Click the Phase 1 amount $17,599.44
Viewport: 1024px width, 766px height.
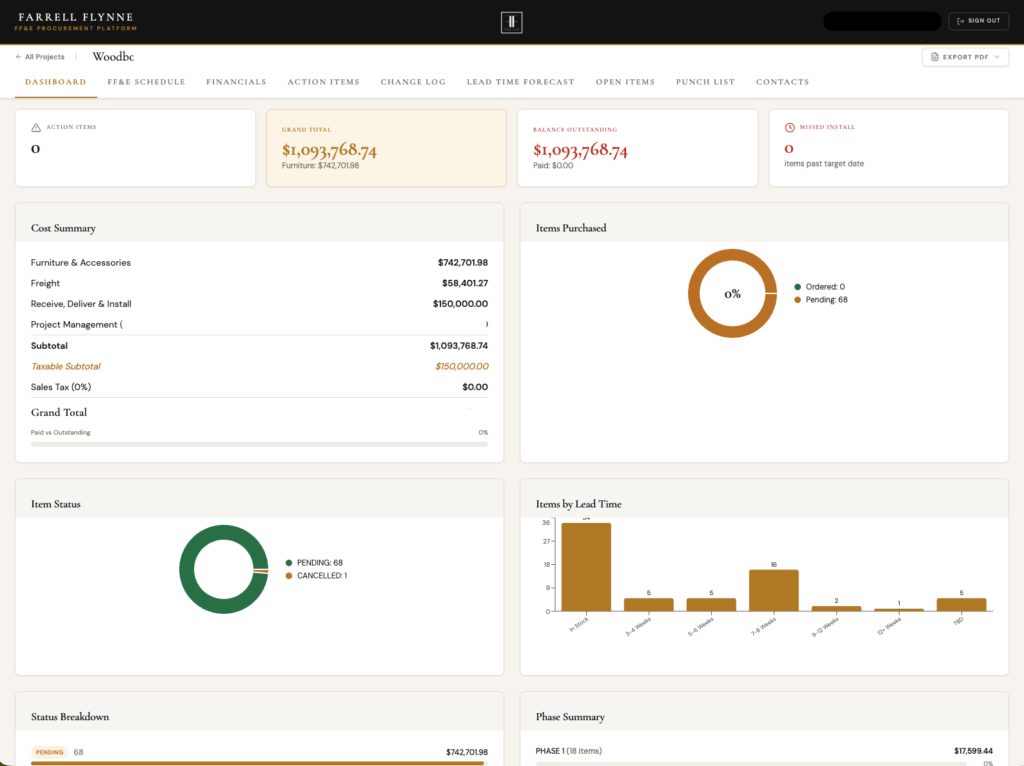(x=973, y=751)
